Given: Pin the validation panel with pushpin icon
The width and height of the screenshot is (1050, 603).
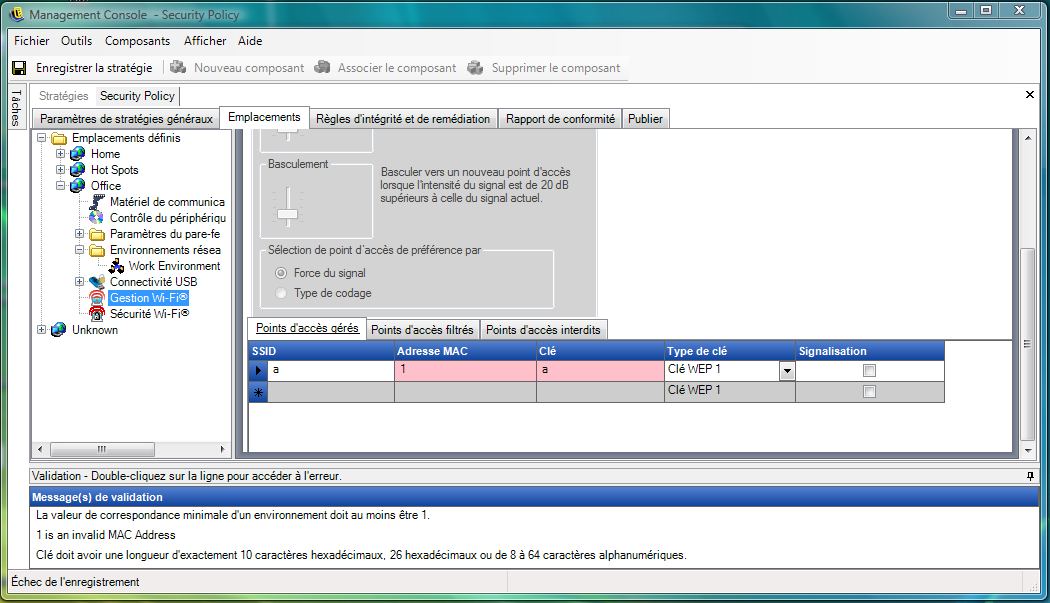Looking at the screenshot, I should (1030, 476).
